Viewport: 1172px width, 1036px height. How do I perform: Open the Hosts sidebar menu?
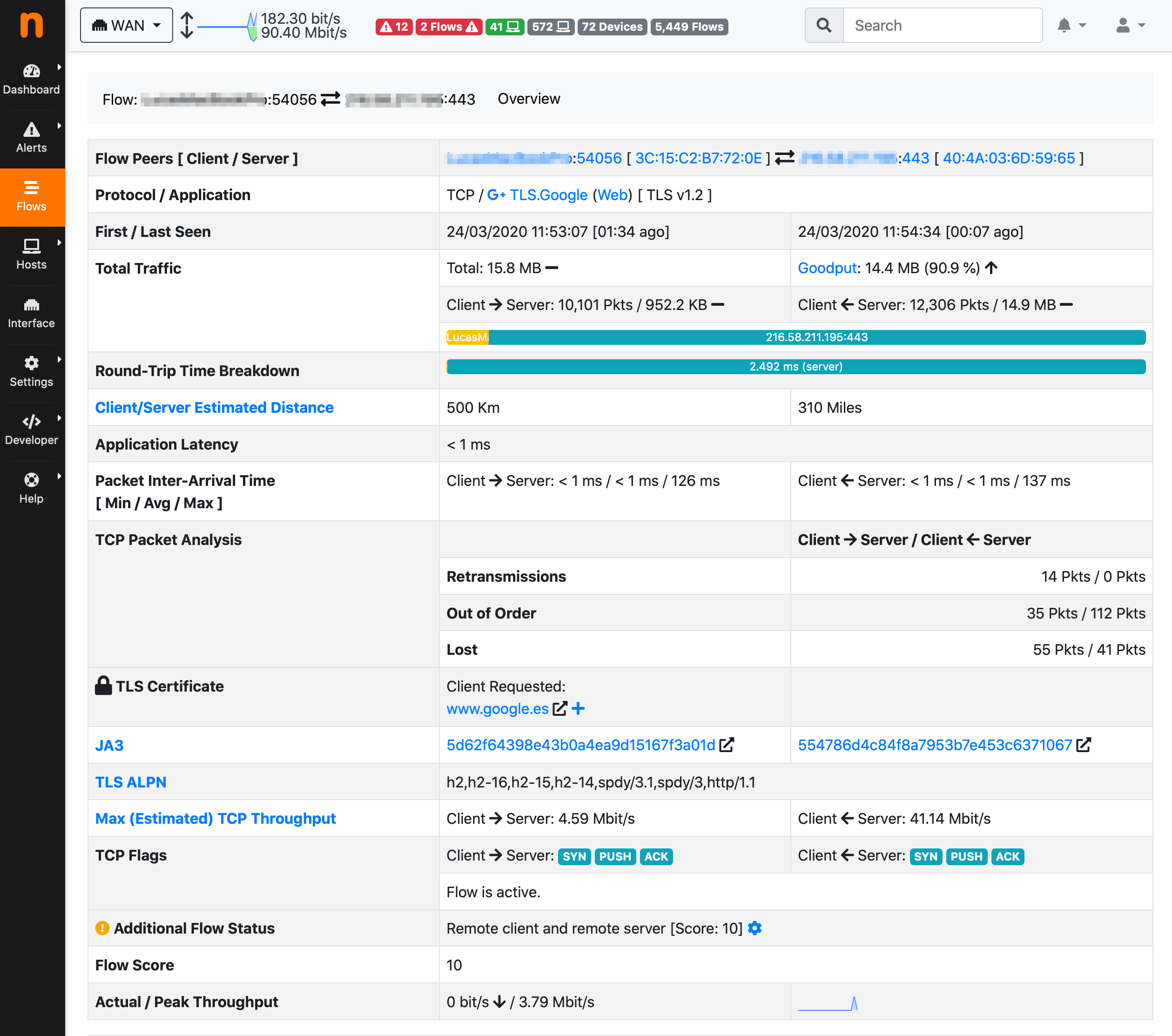[x=32, y=254]
